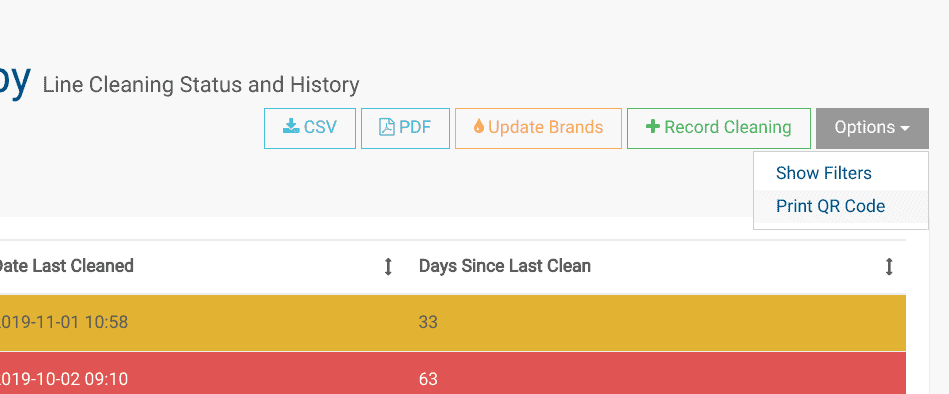This screenshot has height=394, width=949.
Task: Click the download icon on CSV button
Action: [291, 127]
